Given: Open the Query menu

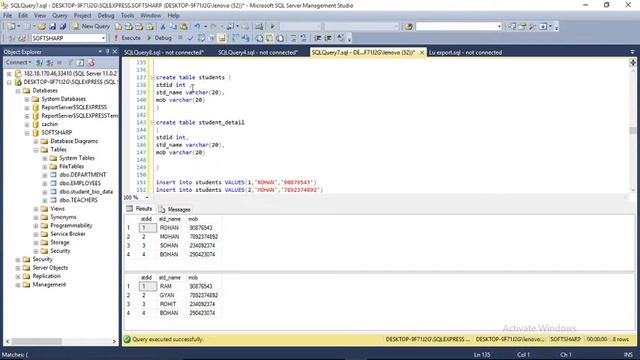Looking at the screenshot, I should 60,15.
